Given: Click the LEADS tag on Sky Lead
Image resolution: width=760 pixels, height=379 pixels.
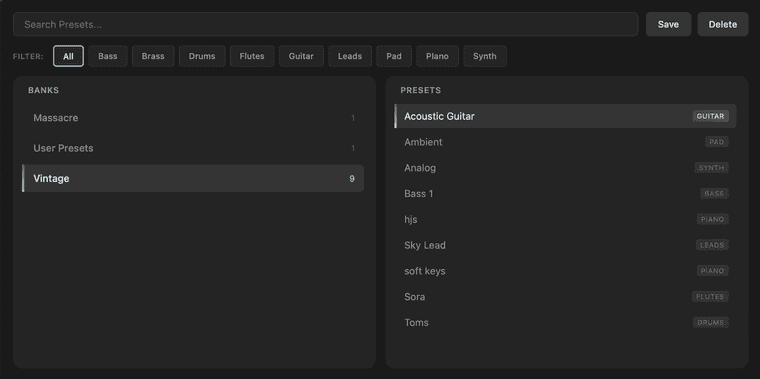Looking at the screenshot, I should 712,245.
